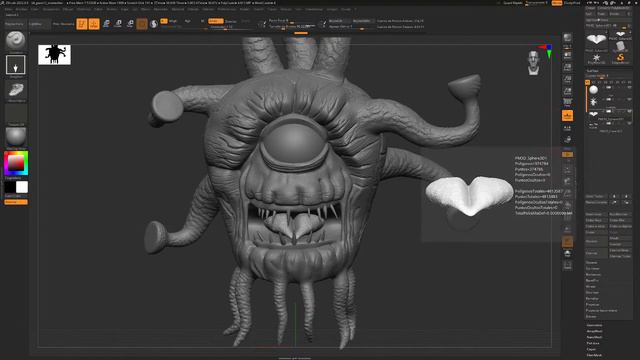Screen dimensions: 640x360
Task: Click the head navigation gizmo in viewport
Action: tap(533, 63)
